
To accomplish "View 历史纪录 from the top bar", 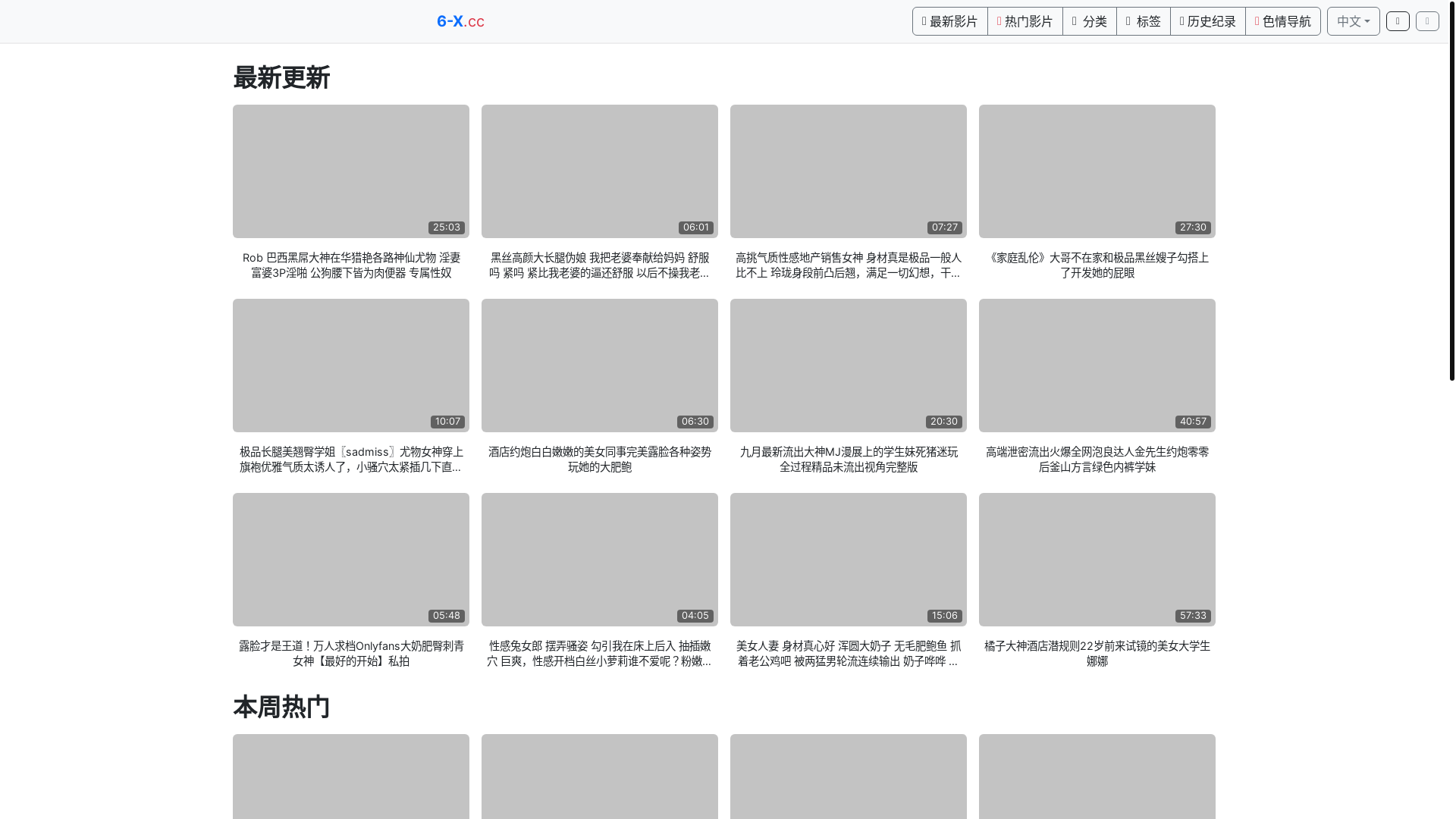I will (1207, 21).
